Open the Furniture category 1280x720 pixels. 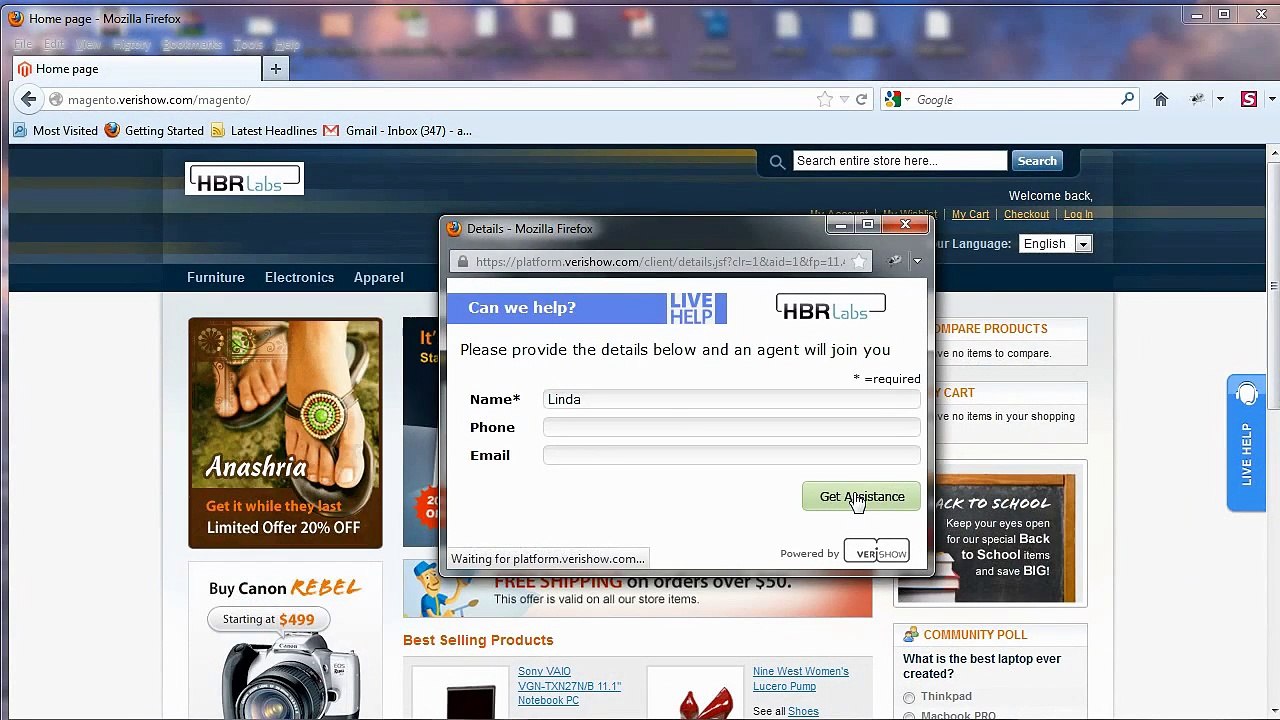click(216, 277)
